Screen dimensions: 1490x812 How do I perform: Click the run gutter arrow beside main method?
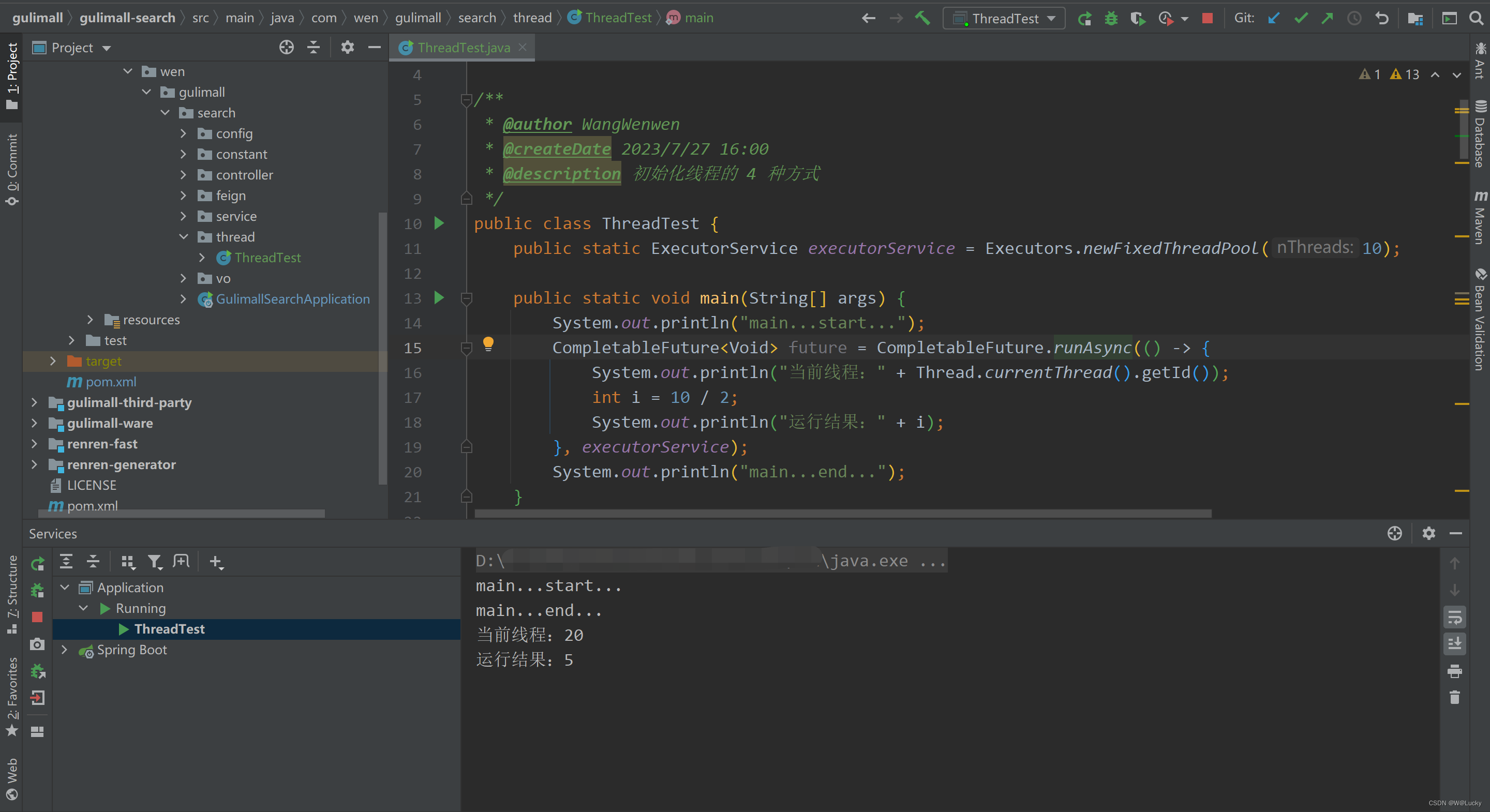pyautogui.click(x=439, y=298)
